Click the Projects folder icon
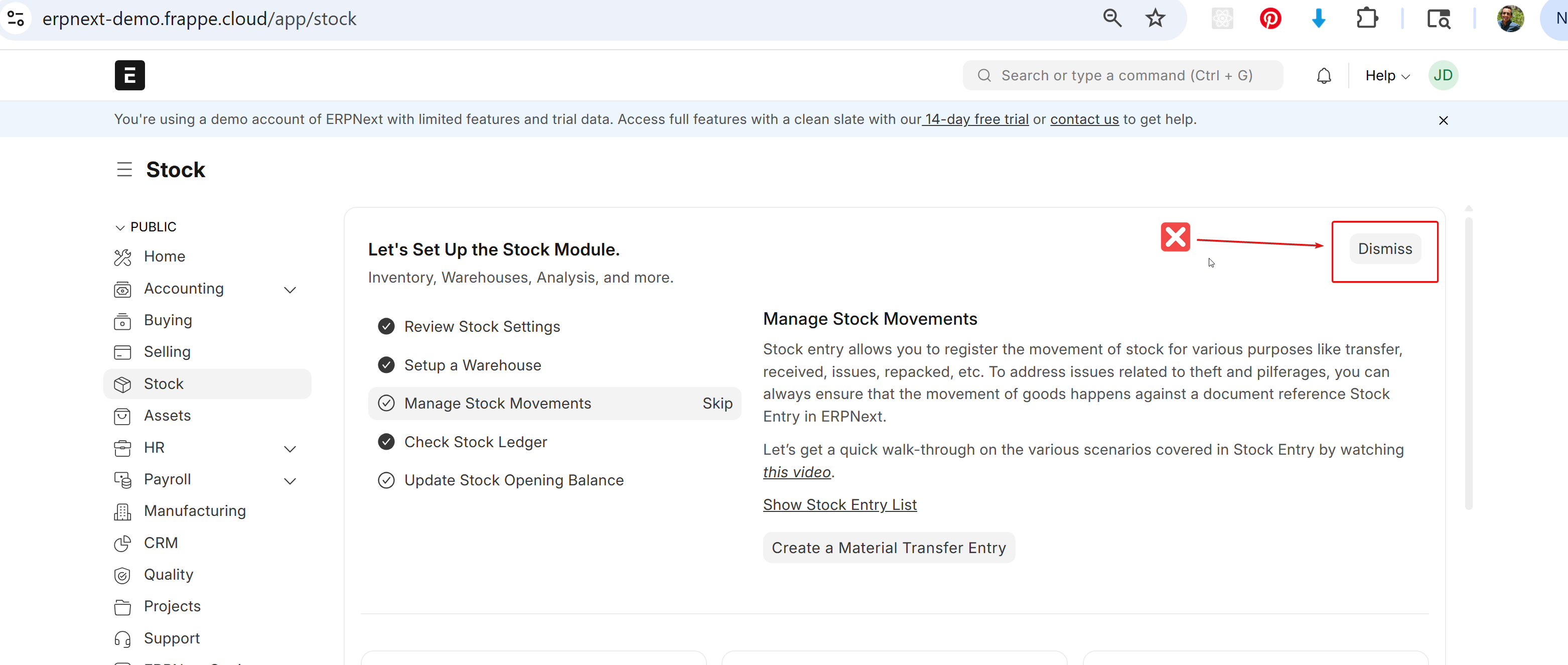 pos(122,607)
